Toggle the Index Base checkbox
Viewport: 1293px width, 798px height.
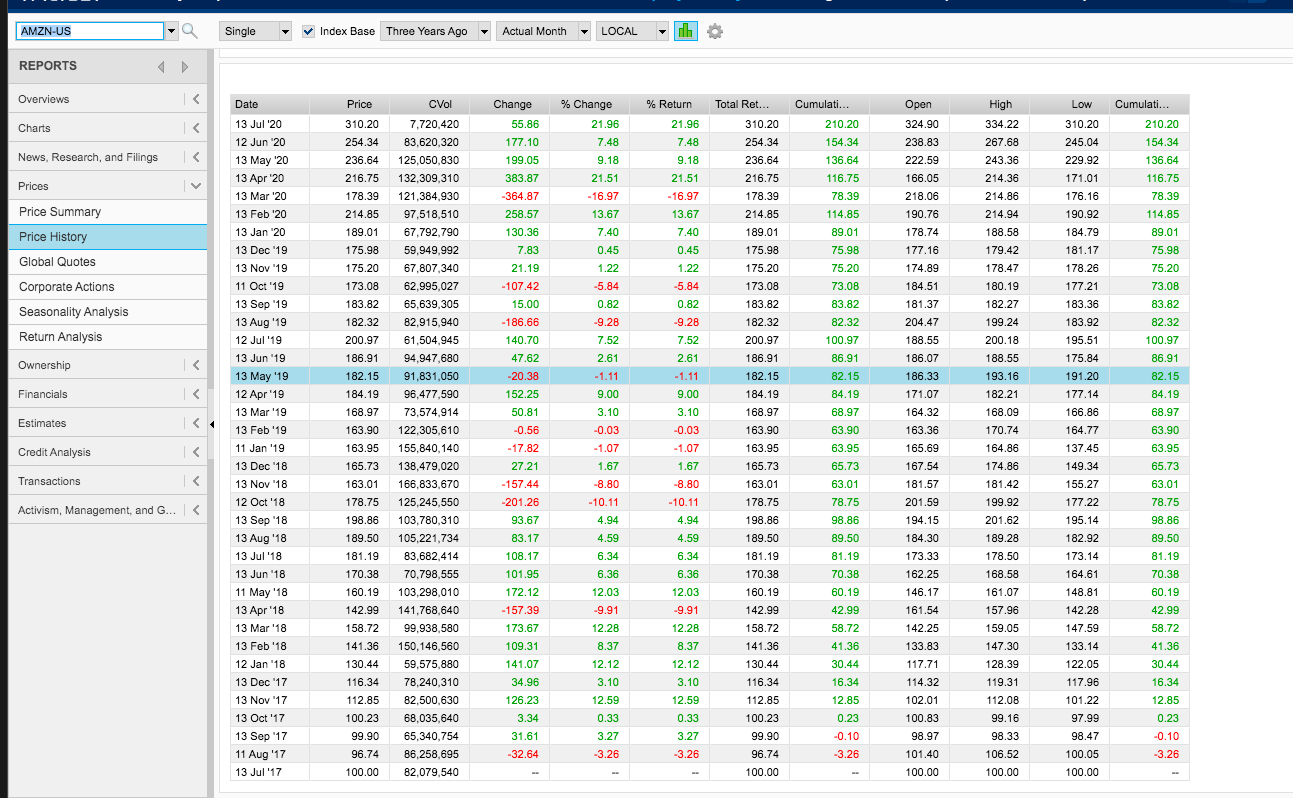point(308,31)
